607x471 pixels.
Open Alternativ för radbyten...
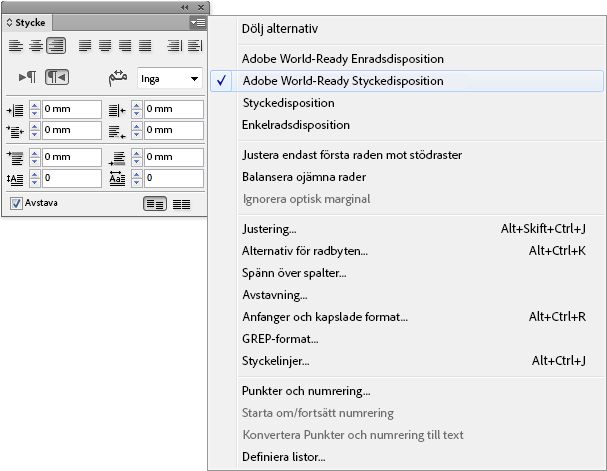coord(420,251)
